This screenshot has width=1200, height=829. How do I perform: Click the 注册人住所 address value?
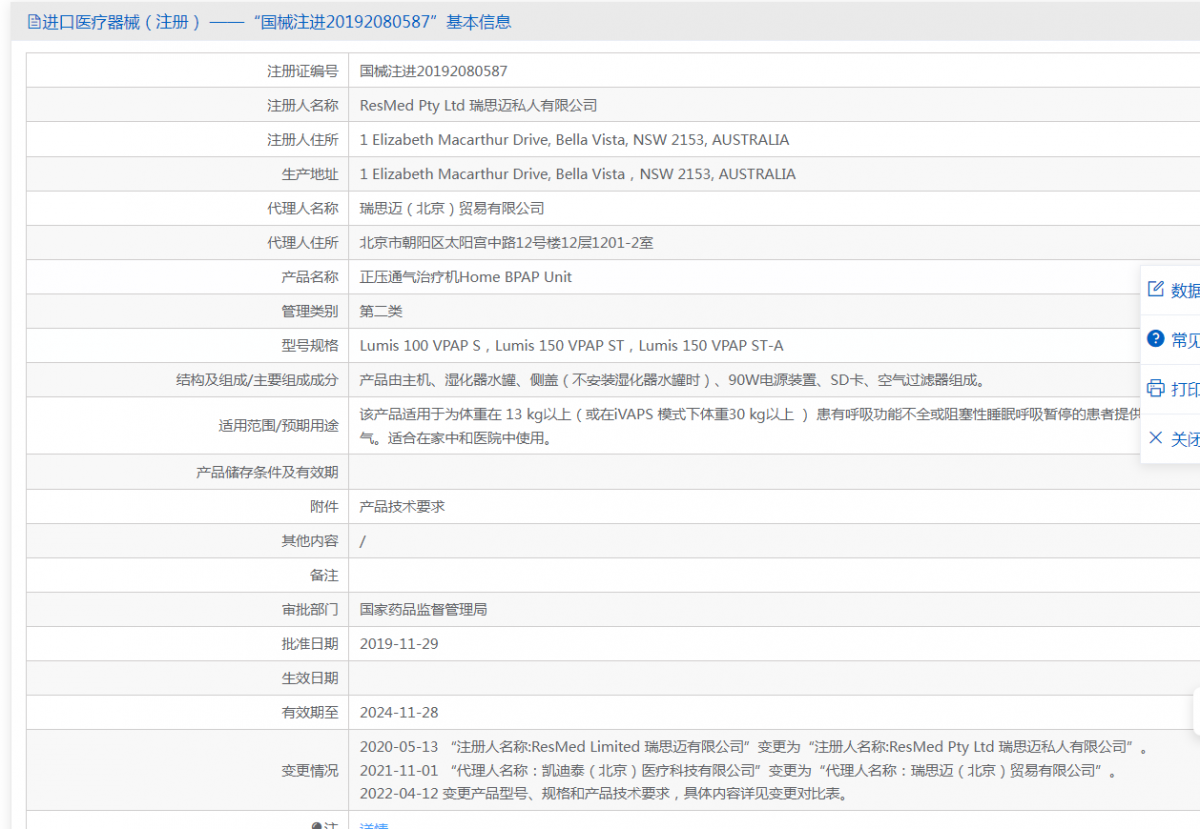(574, 140)
